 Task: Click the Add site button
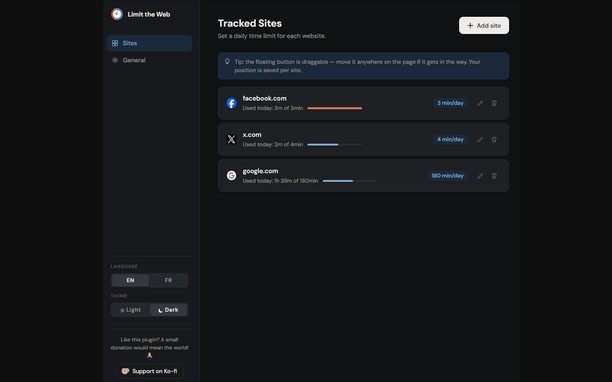(x=484, y=25)
